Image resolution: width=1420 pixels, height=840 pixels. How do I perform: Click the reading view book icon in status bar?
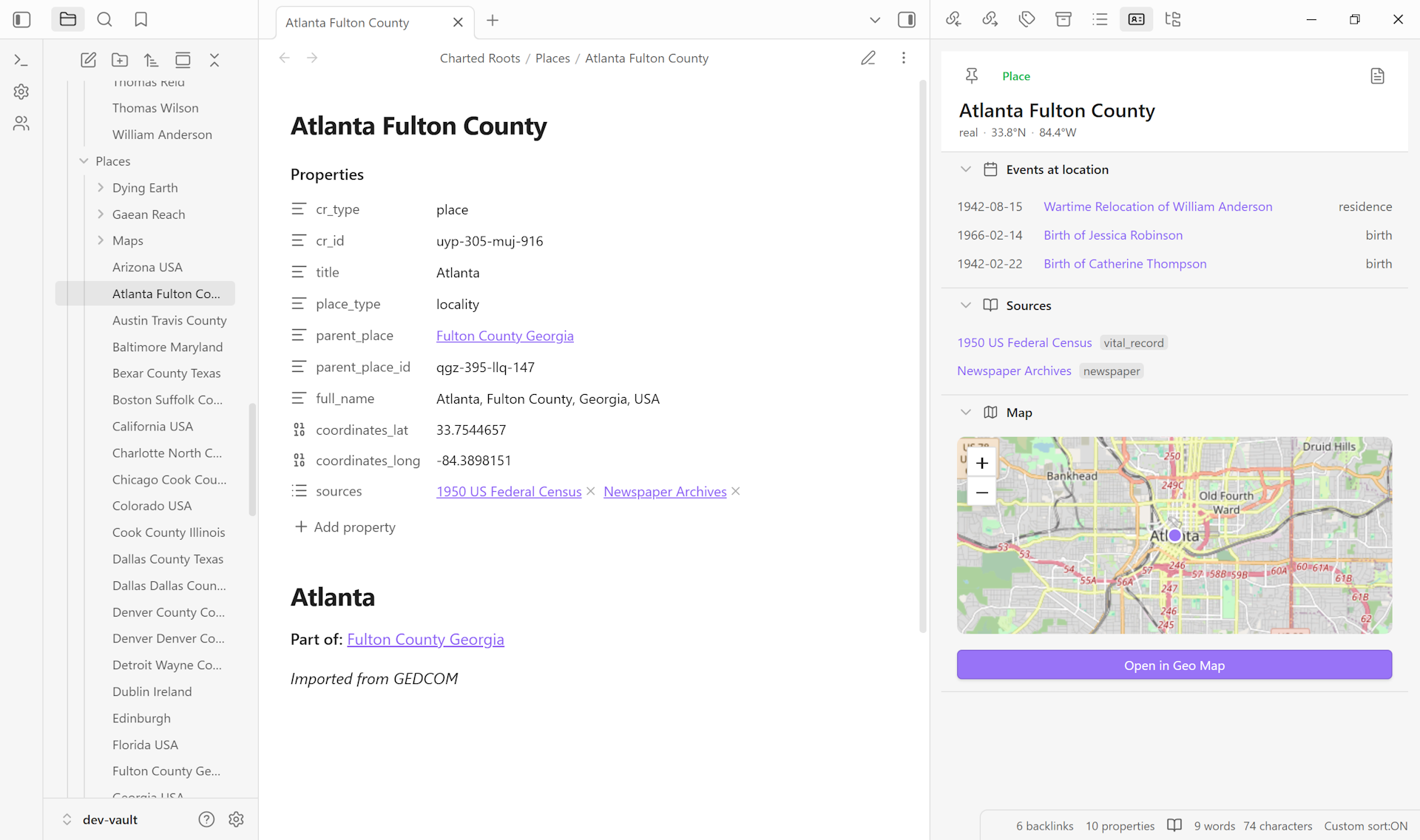click(1174, 825)
